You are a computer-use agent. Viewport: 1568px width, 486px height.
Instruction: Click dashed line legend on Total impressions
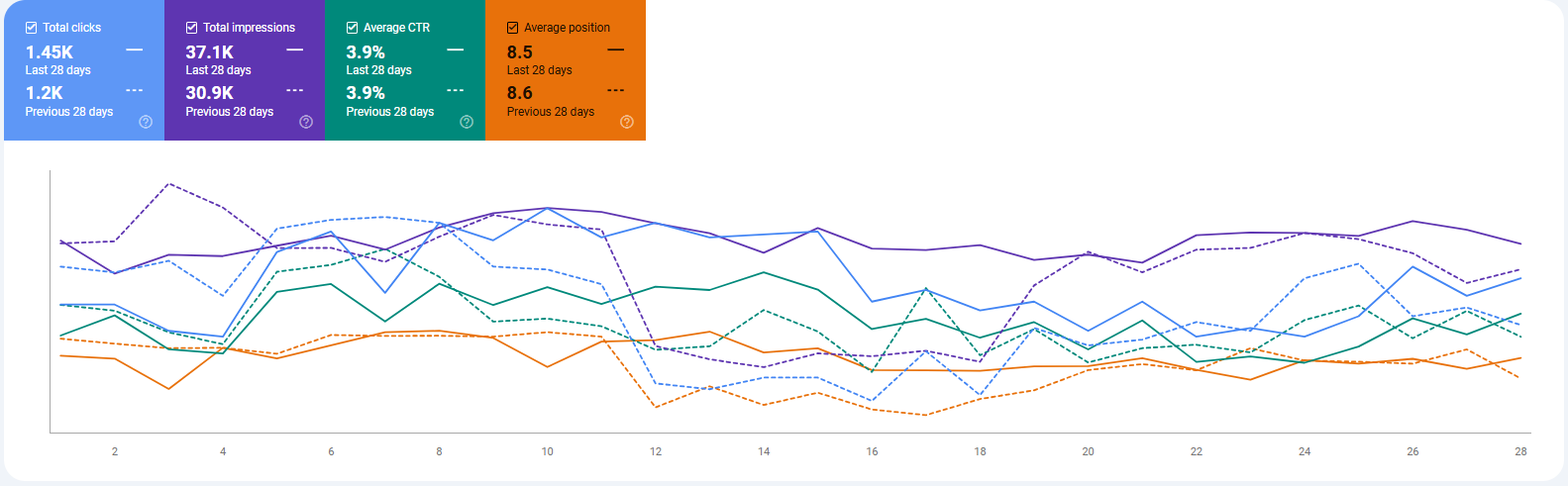295,90
